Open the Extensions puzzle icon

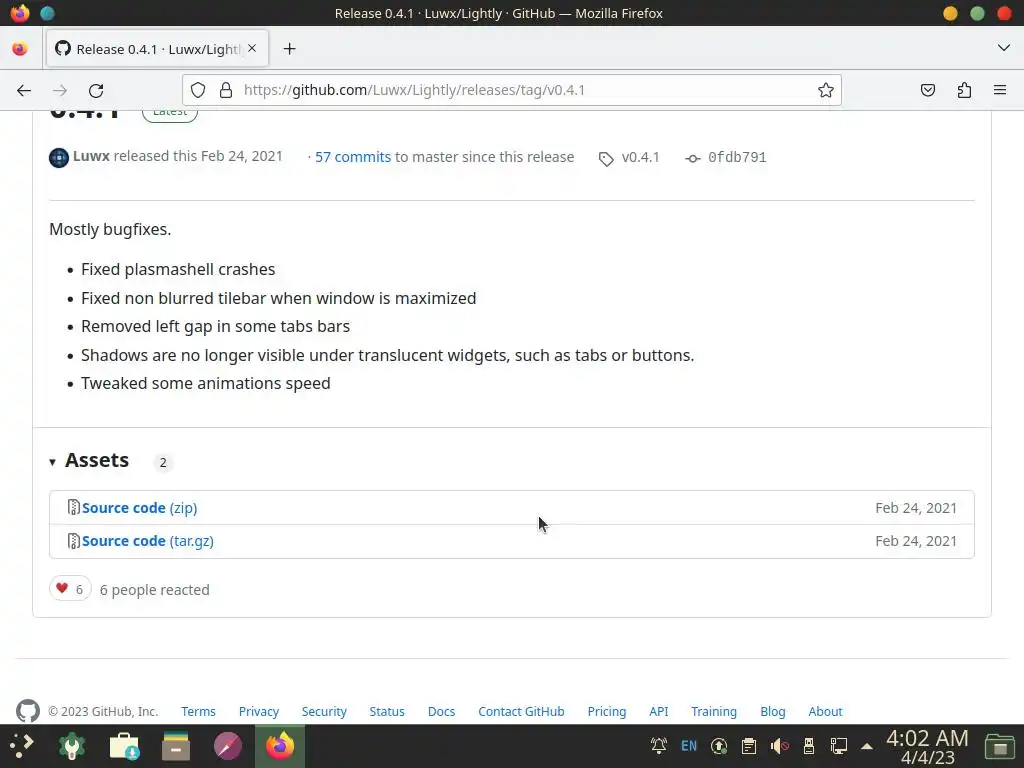coord(964,90)
